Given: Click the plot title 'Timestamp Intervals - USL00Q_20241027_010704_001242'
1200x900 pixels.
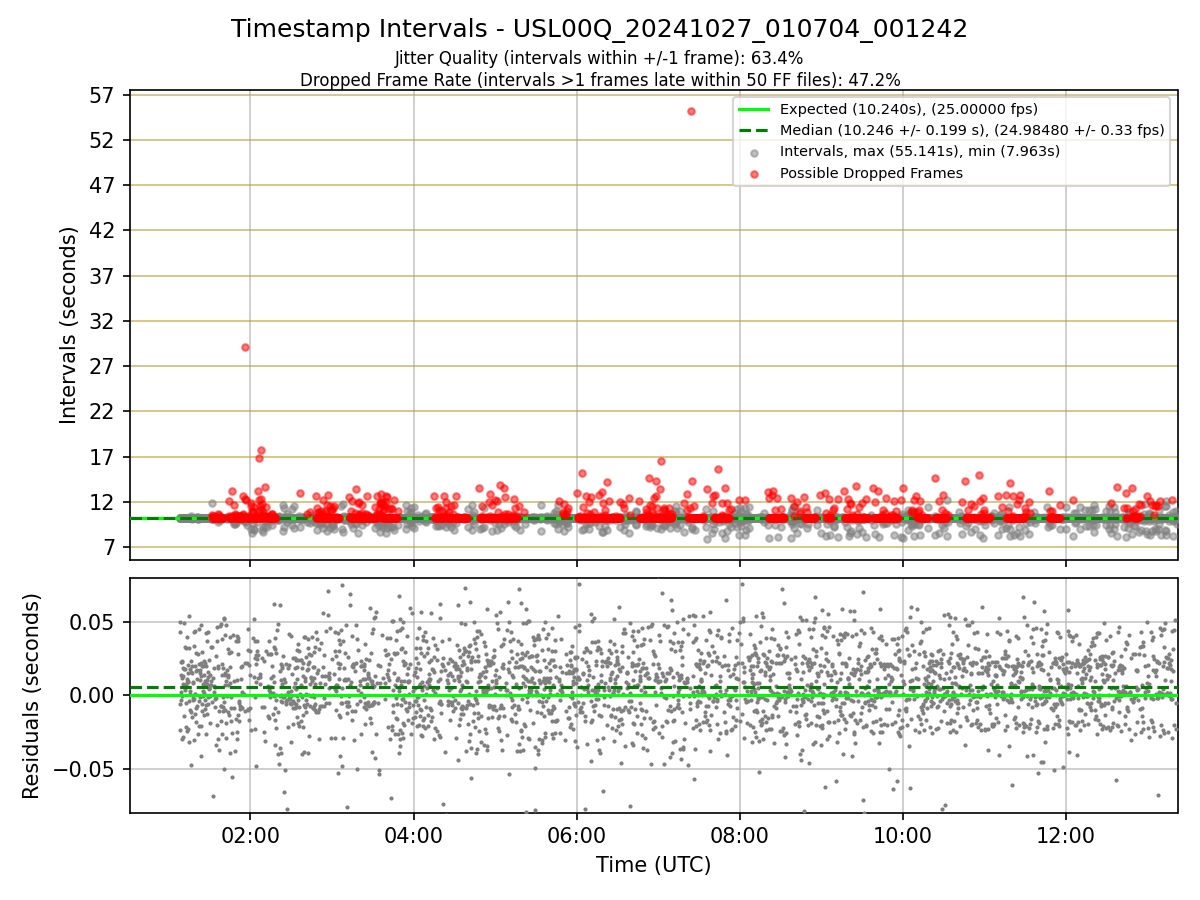Looking at the screenshot, I should [599, 29].
